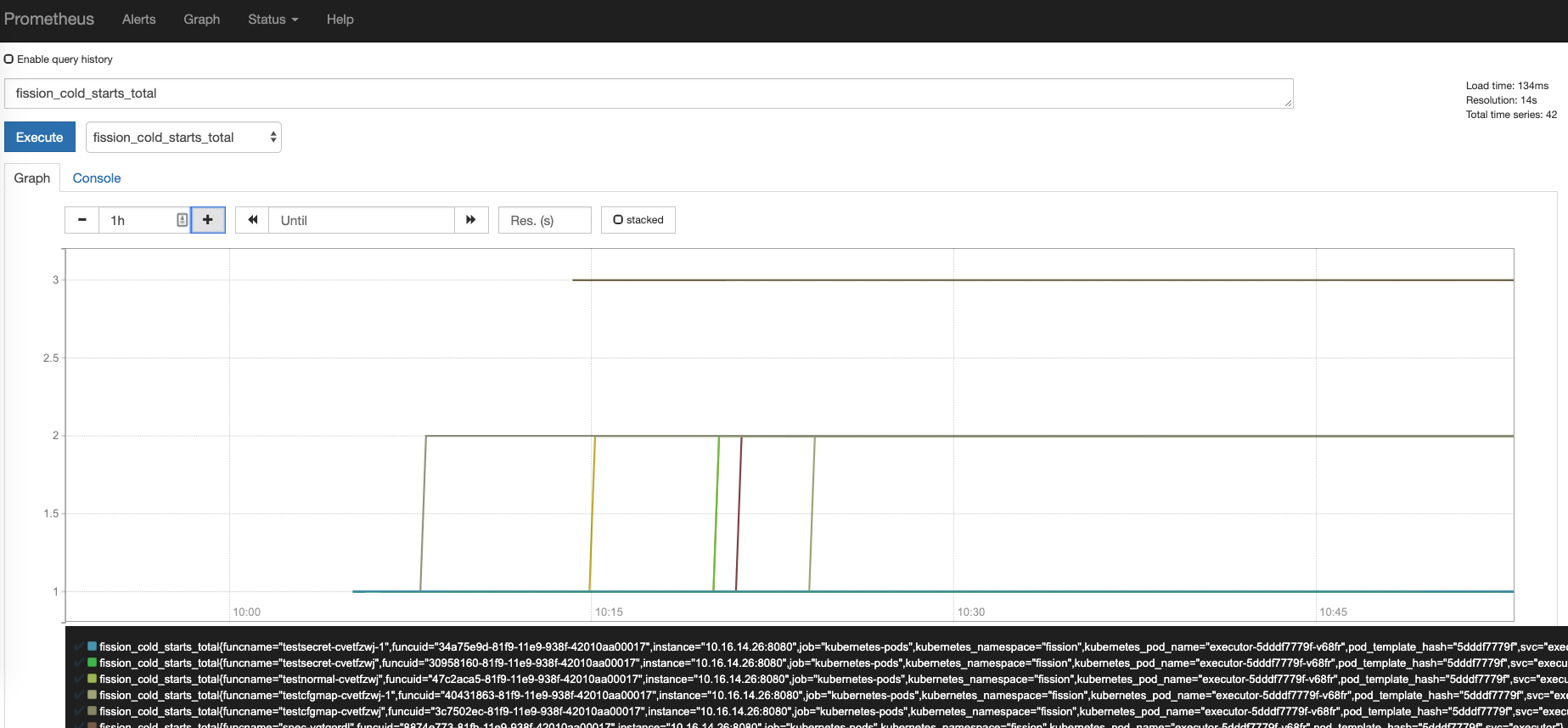Image resolution: width=1568 pixels, height=728 pixels.
Task: Click the Execute button
Action: coord(40,138)
